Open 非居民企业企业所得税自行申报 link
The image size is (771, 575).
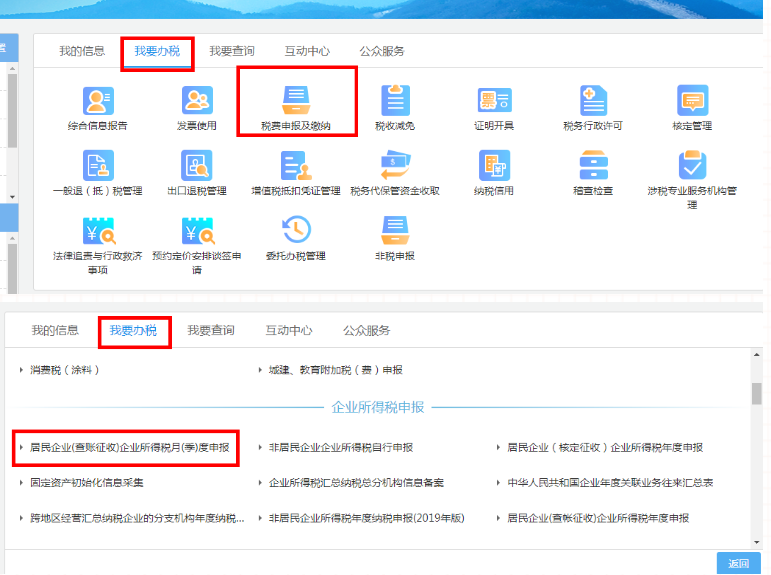coord(341,448)
